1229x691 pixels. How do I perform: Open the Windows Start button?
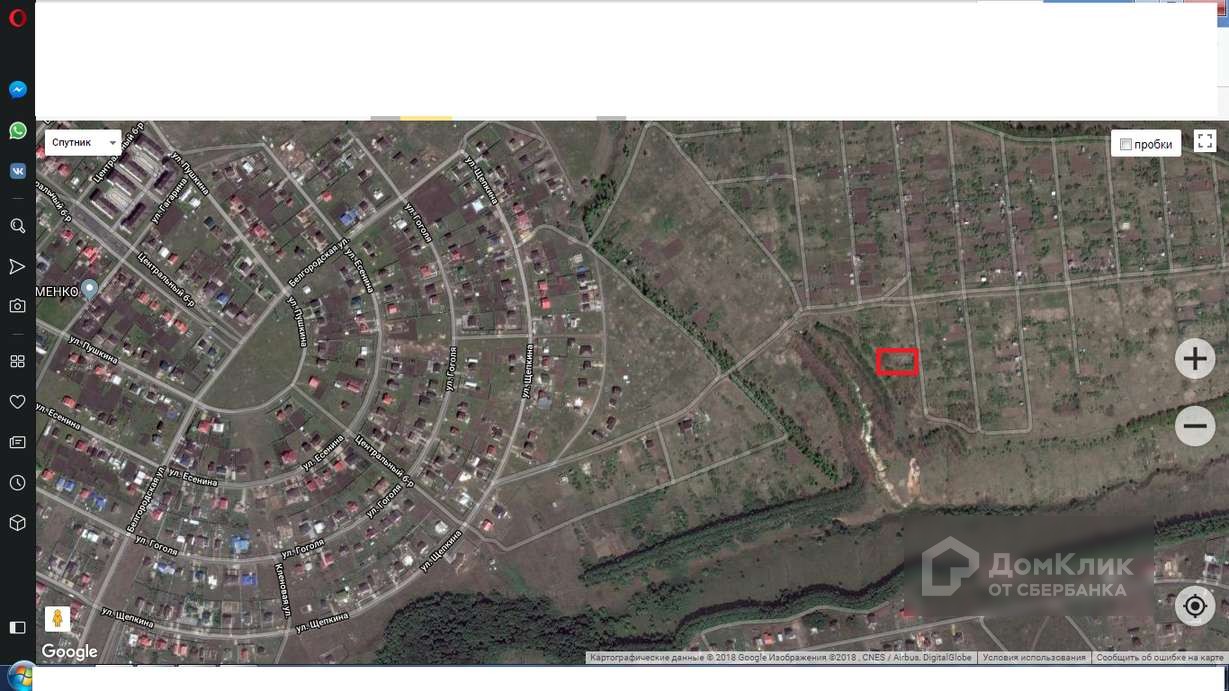17,677
